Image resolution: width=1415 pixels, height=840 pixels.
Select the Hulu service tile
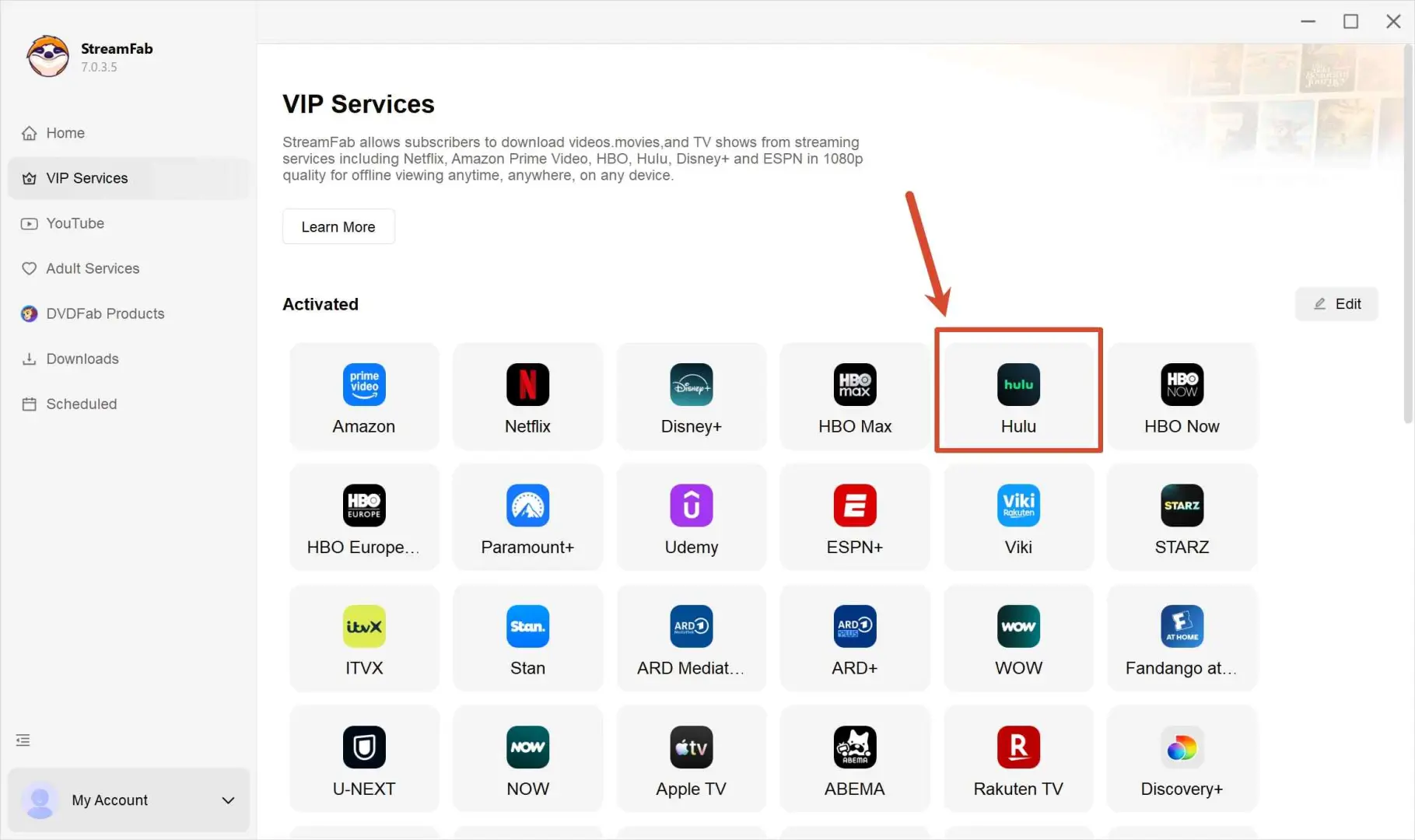coord(1018,397)
